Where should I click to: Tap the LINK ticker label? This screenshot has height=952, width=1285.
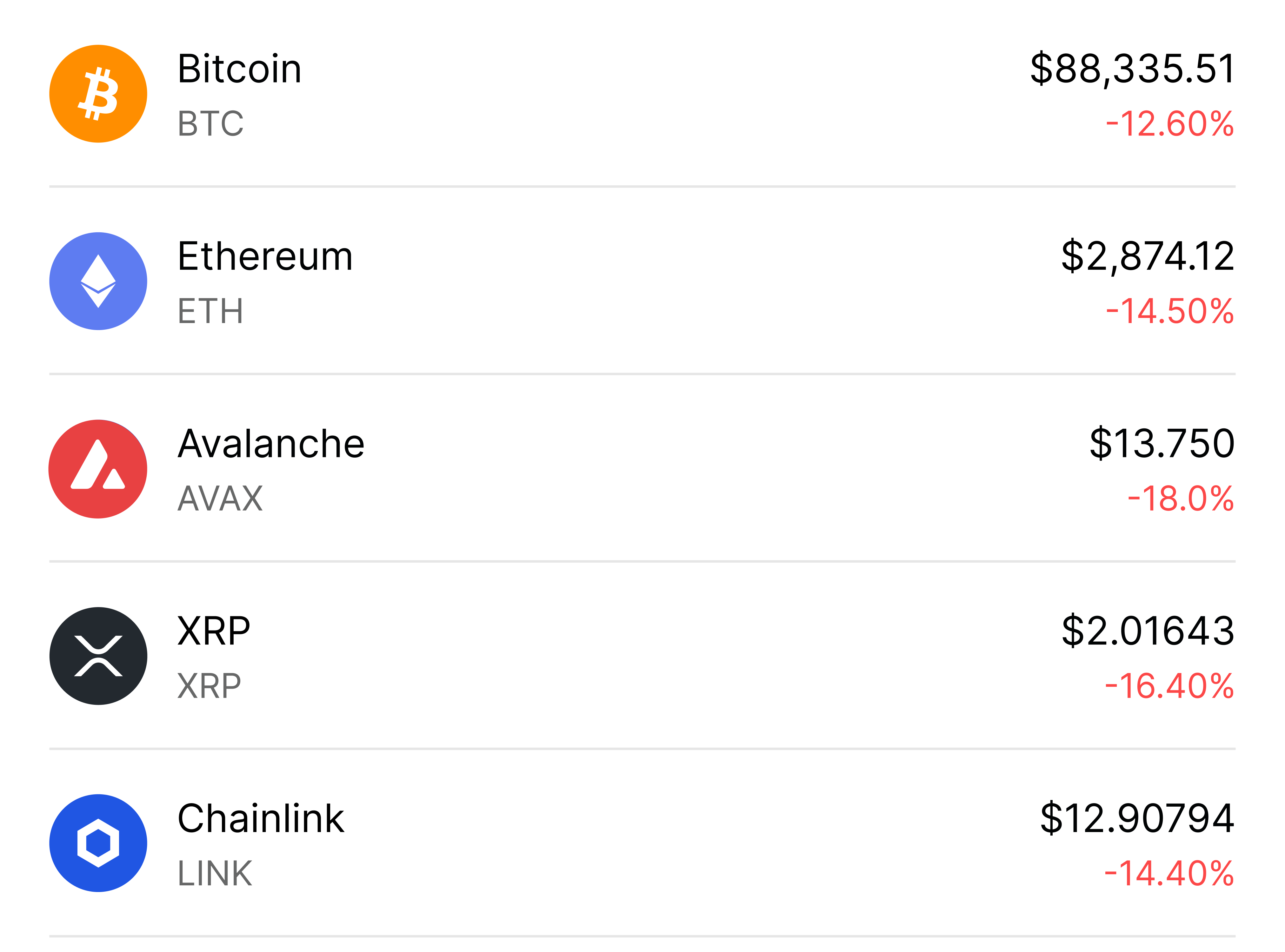coord(215,873)
